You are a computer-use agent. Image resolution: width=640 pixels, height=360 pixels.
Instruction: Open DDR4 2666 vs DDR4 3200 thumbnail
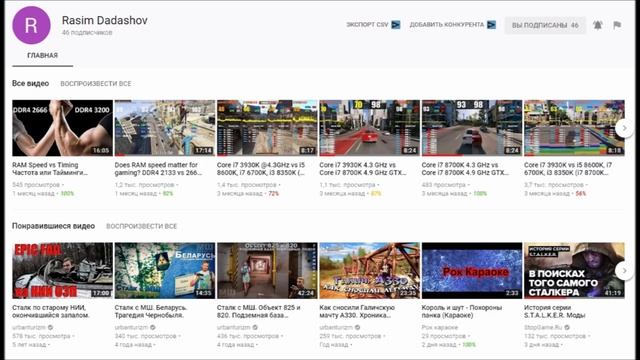pyautogui.click(x=62, y=128)
